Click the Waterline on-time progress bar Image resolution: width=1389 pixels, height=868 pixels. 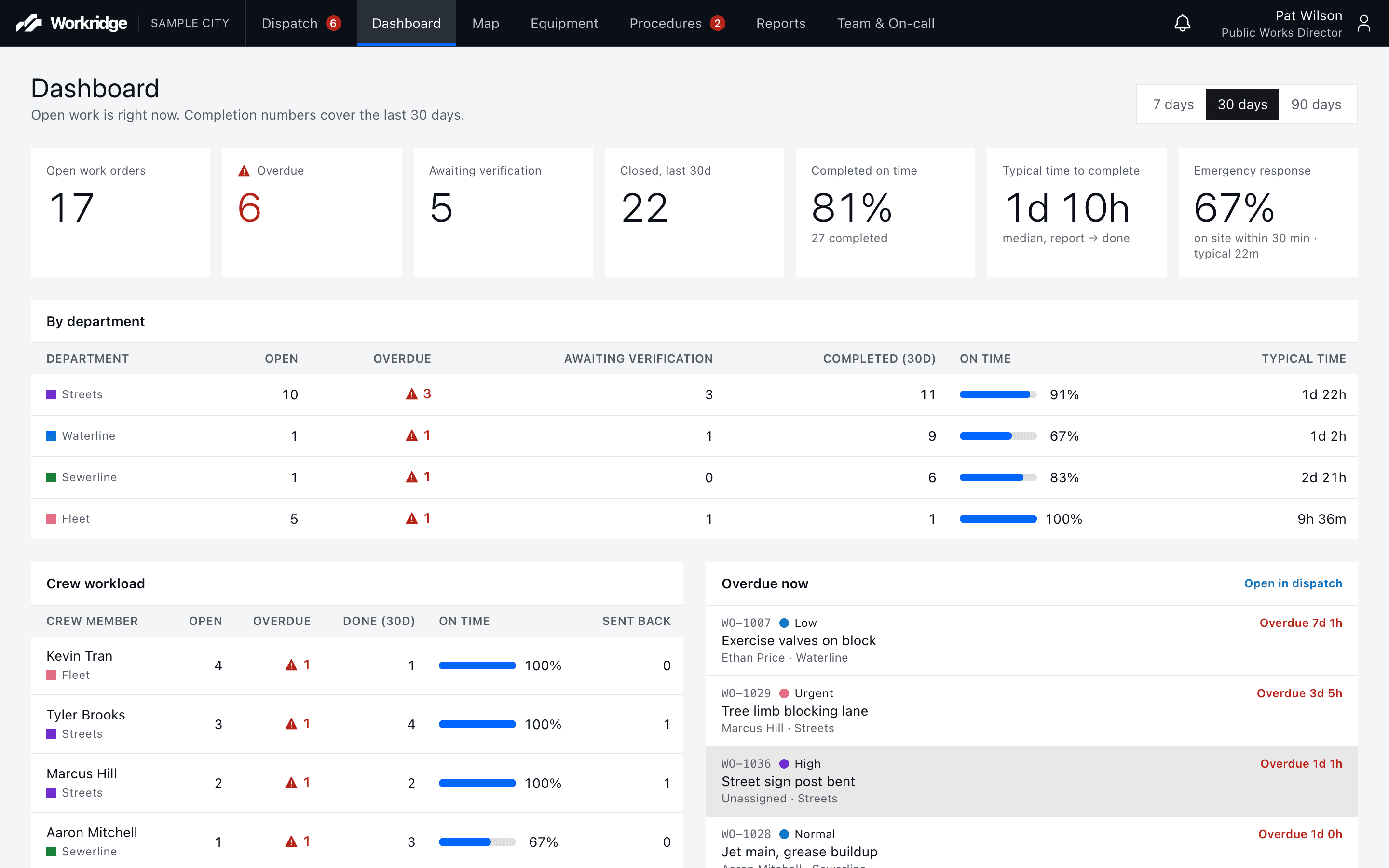pyautogui.click(x=997, y=436)
